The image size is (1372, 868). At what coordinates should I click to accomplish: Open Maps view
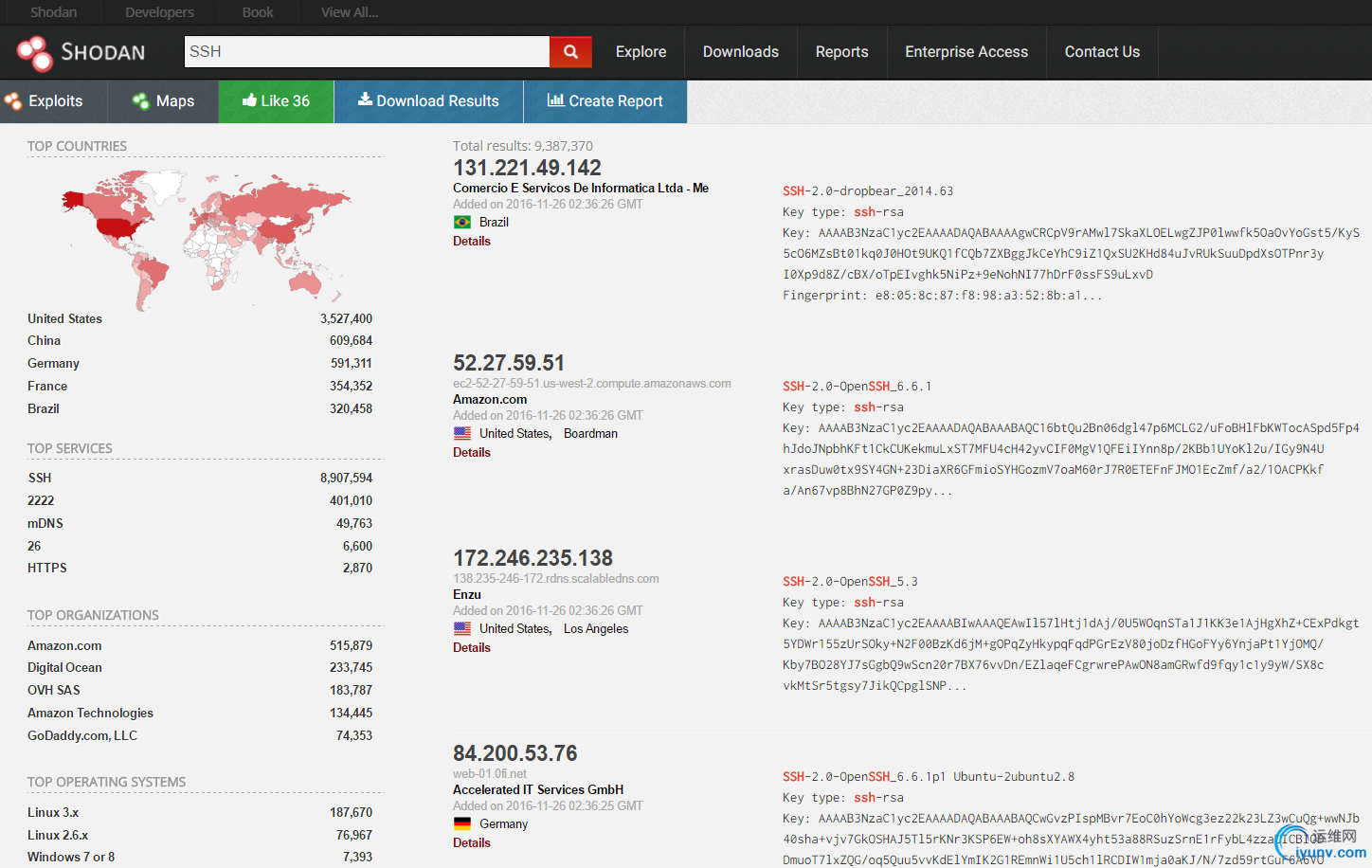pos(163,101)
